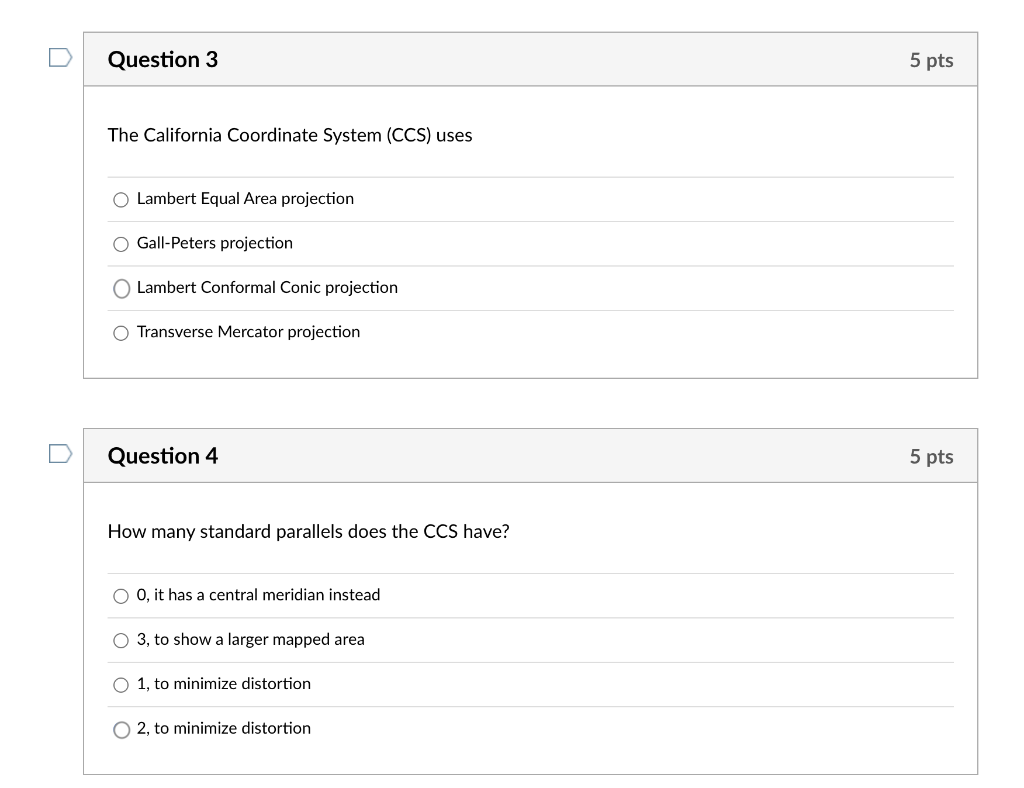
Task: Choose the Gall-Peters projection radio button
Action: [121, 244]
